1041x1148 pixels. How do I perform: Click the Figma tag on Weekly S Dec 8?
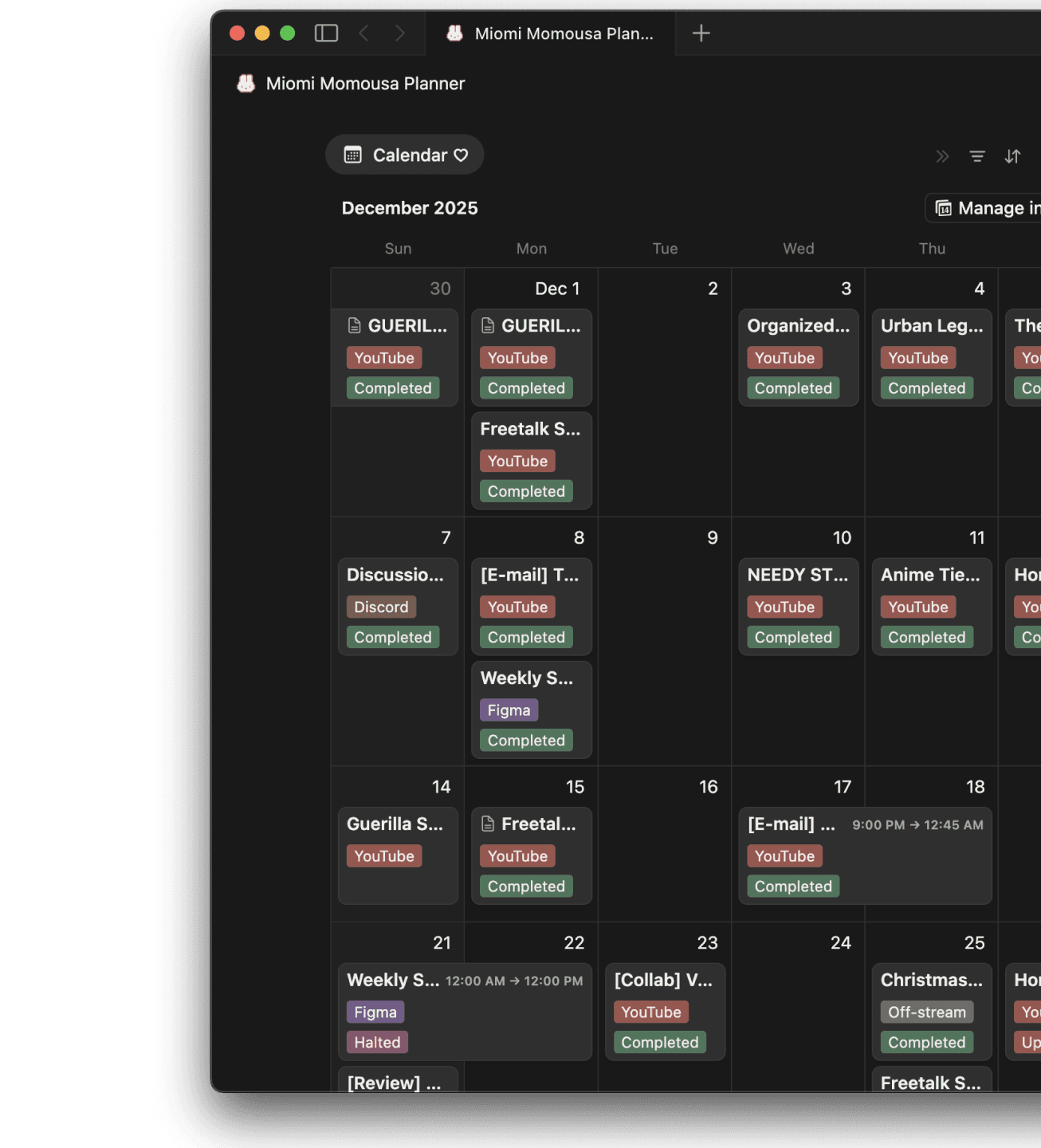509,710
